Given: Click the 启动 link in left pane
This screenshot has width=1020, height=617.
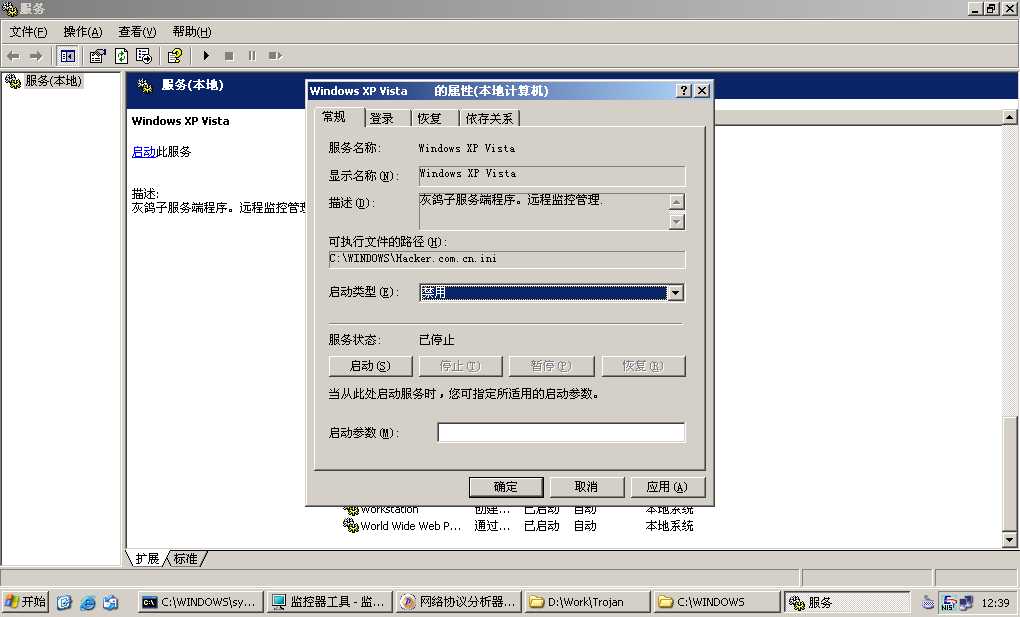Looking at the screenshot, I should [x=144, y=152].
